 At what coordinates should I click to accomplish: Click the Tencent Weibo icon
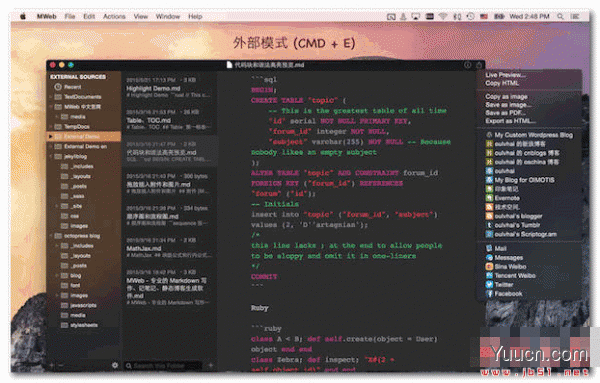click(489, 275)
